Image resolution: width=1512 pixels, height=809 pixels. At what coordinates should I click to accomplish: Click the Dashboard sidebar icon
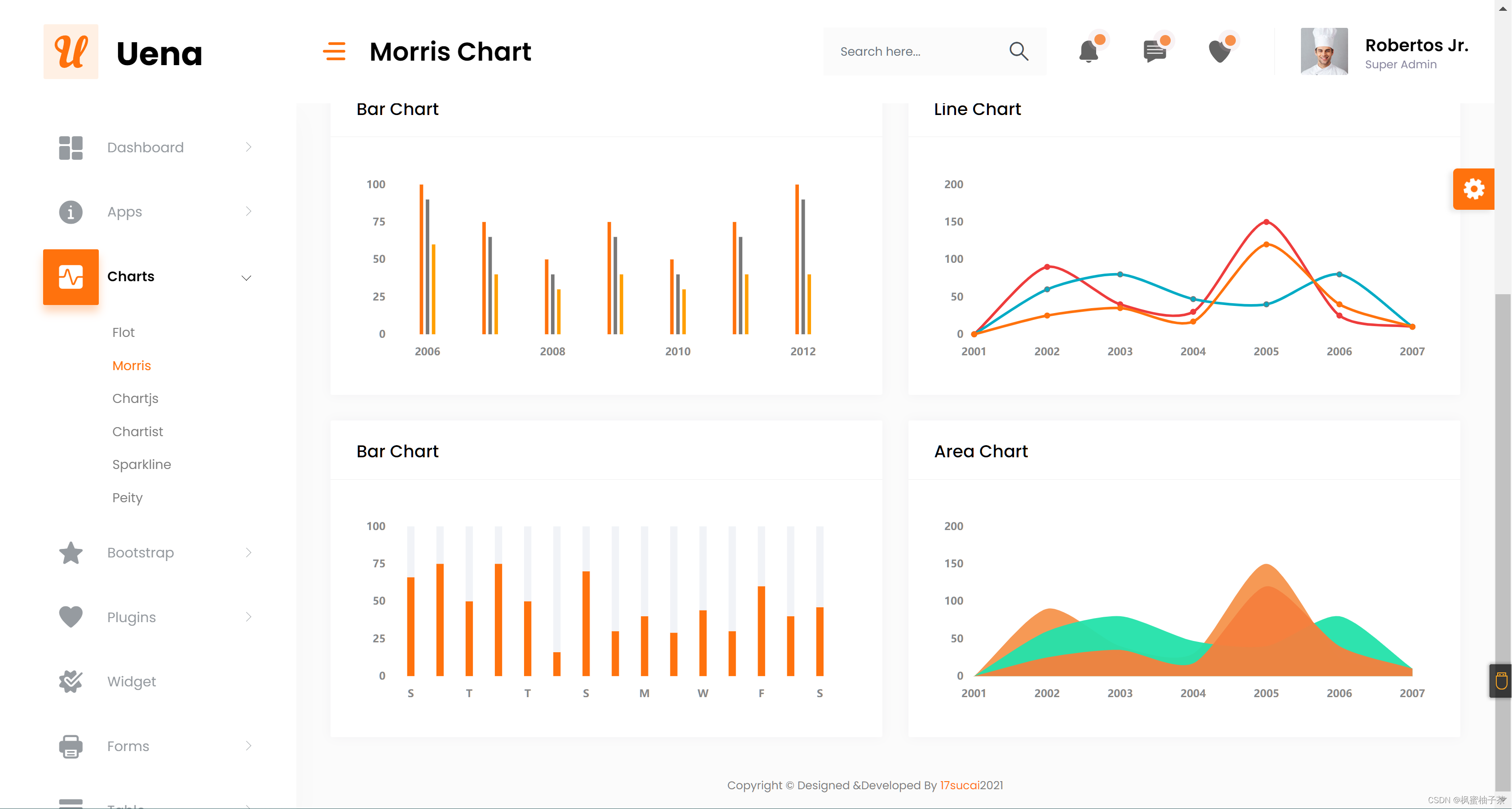tap(71, 147)
